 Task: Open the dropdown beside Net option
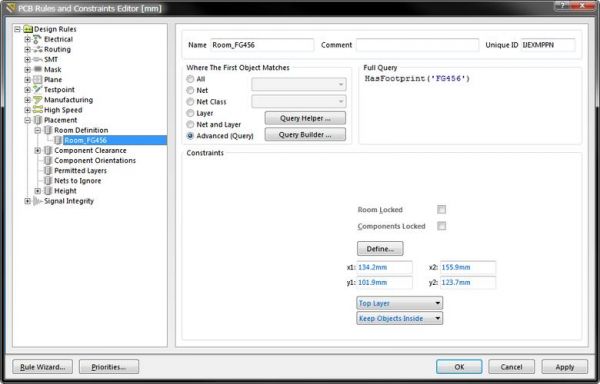click(298, 84)
